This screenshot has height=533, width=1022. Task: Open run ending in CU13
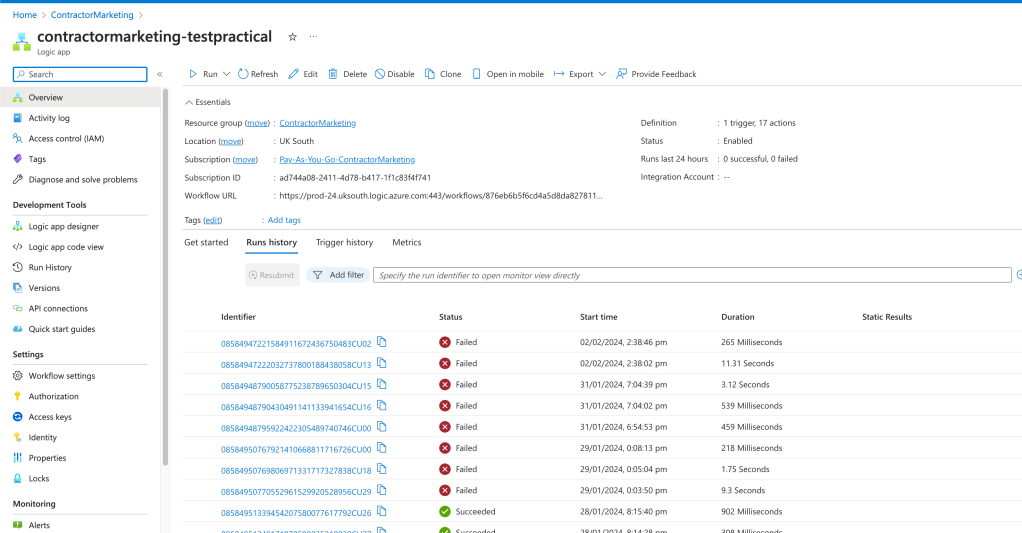point(296,365)
